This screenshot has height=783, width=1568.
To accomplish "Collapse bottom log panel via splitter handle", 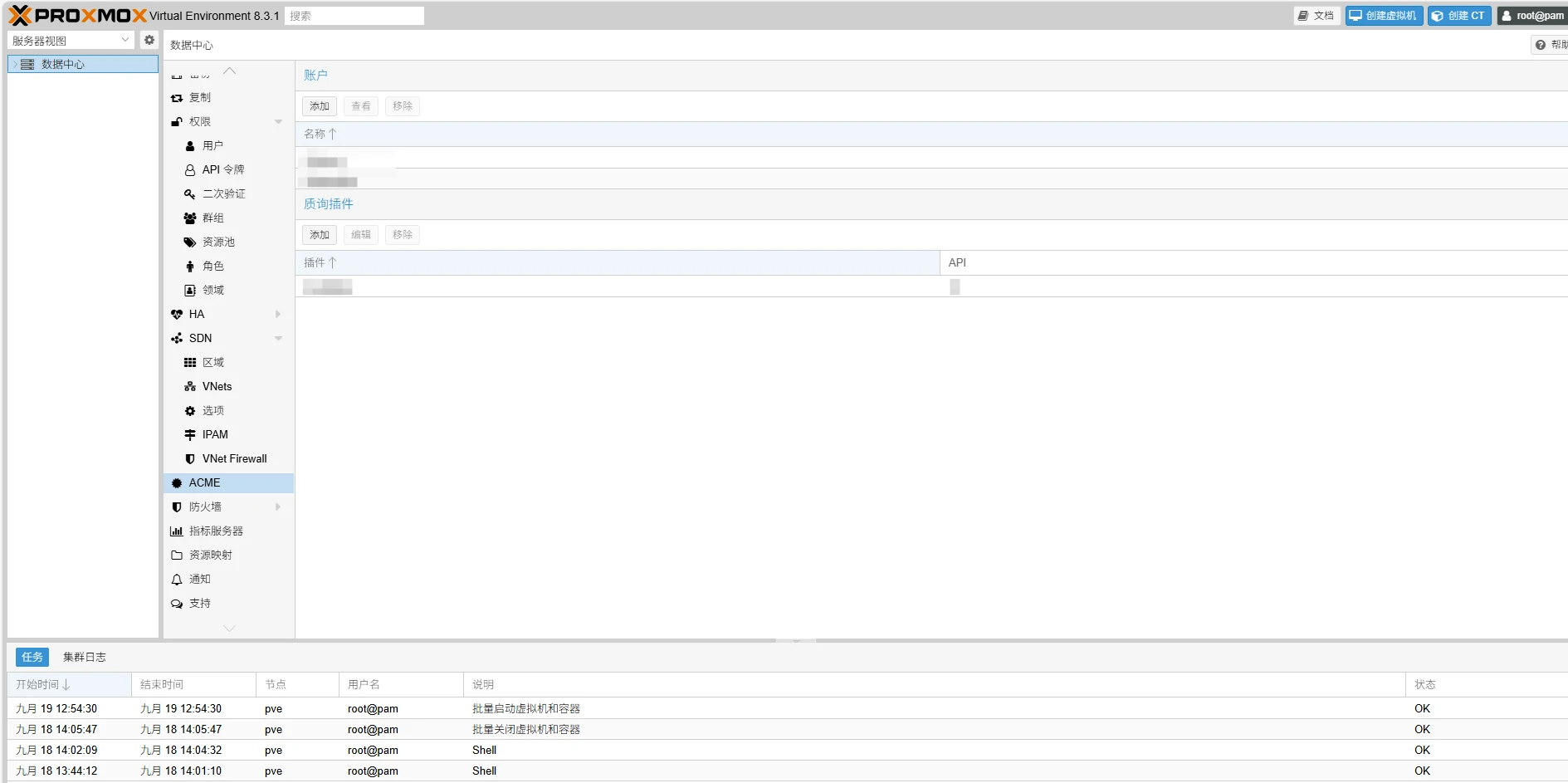I will [796, 641].
